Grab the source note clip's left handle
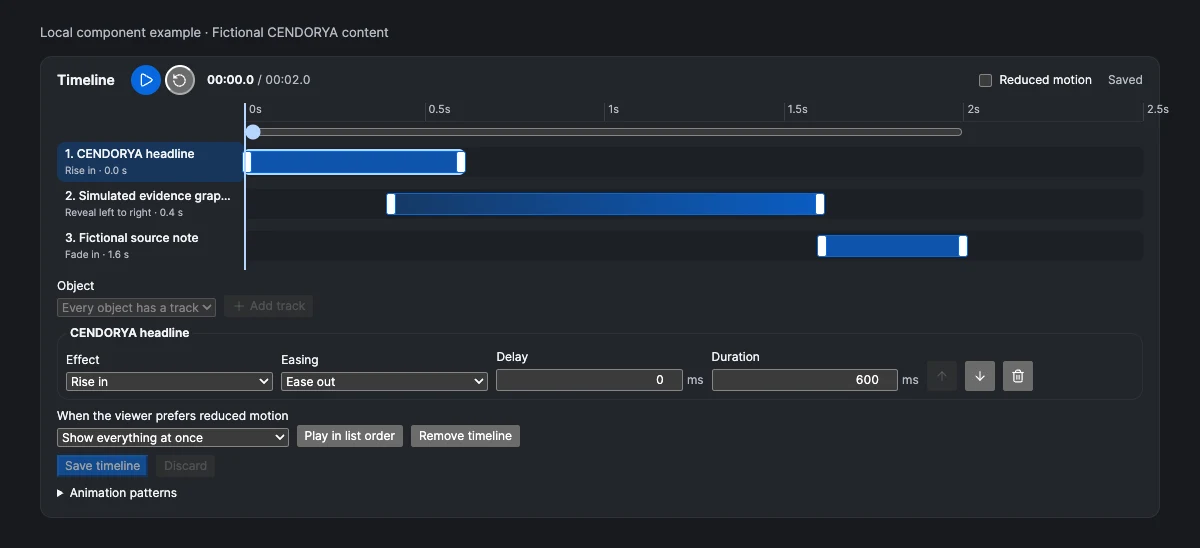This screenshot has width=1200, height=548. click(x=822, y=246)
